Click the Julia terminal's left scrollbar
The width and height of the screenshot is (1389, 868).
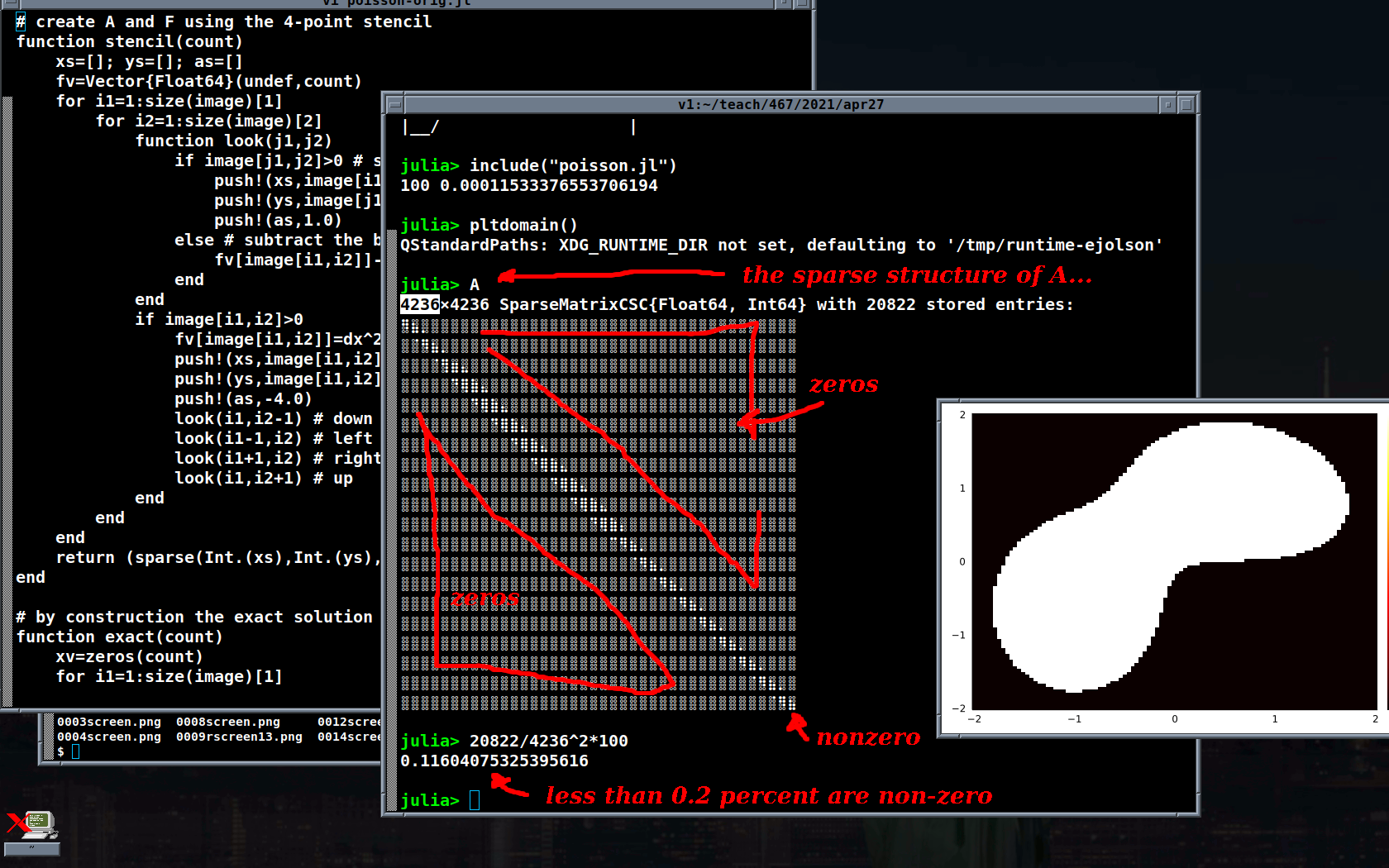click(392, 496)
